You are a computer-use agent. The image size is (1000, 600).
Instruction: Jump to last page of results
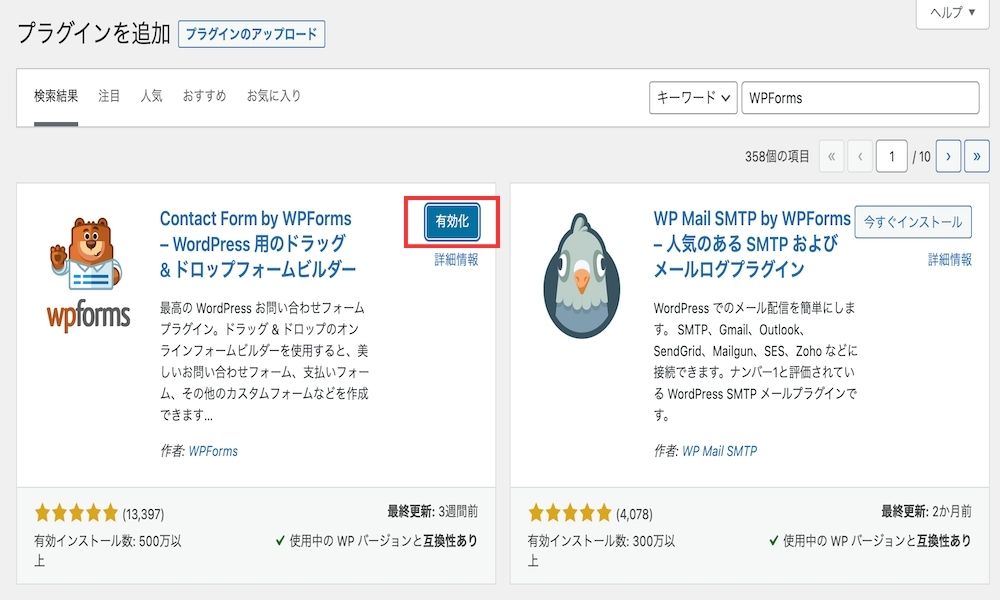[976, 156]
